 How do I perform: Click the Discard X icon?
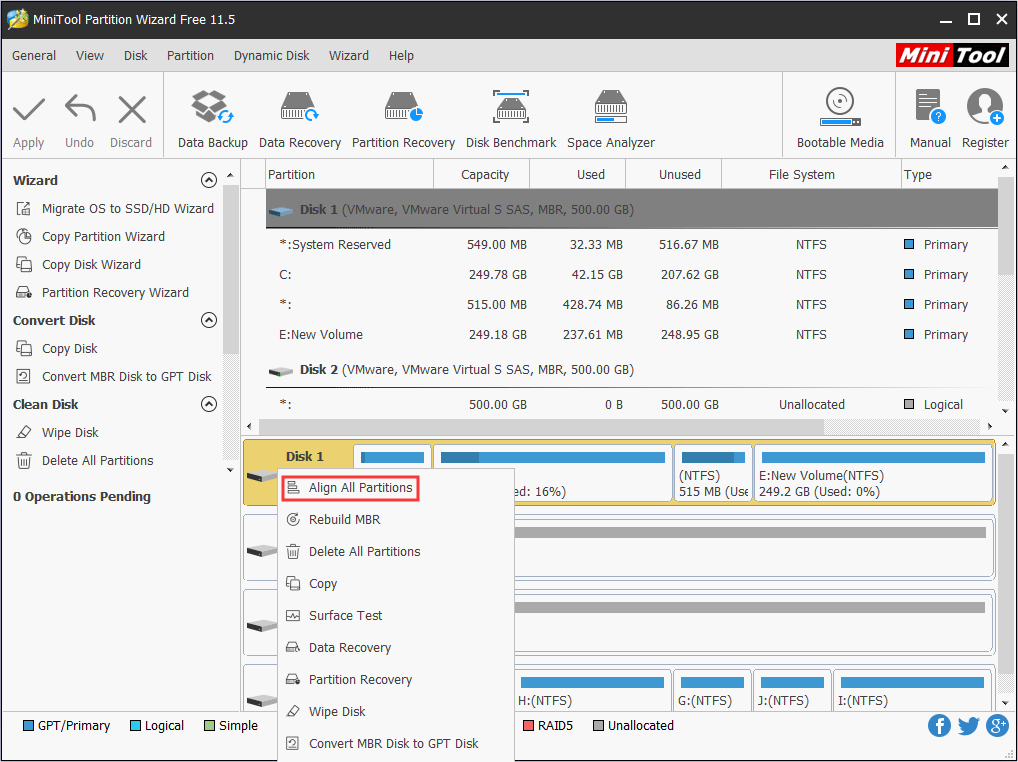point(132,109)
